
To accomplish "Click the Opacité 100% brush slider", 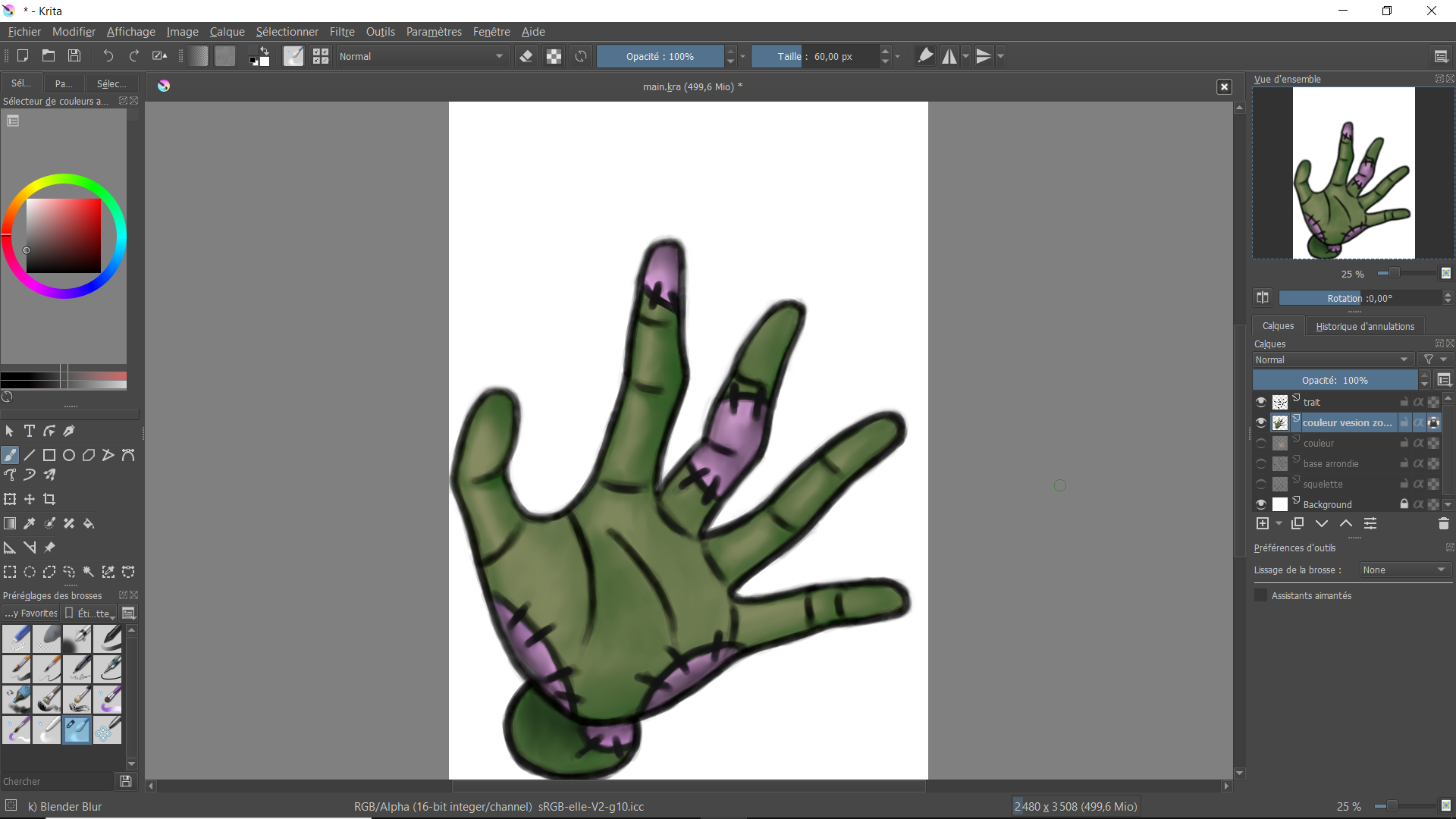I will [660, 56].
